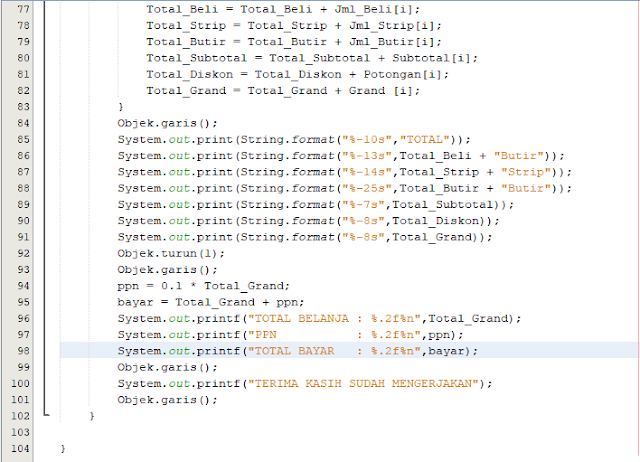Click line number 85 in the gutter

pyautogui.click(x=23, y=140)
